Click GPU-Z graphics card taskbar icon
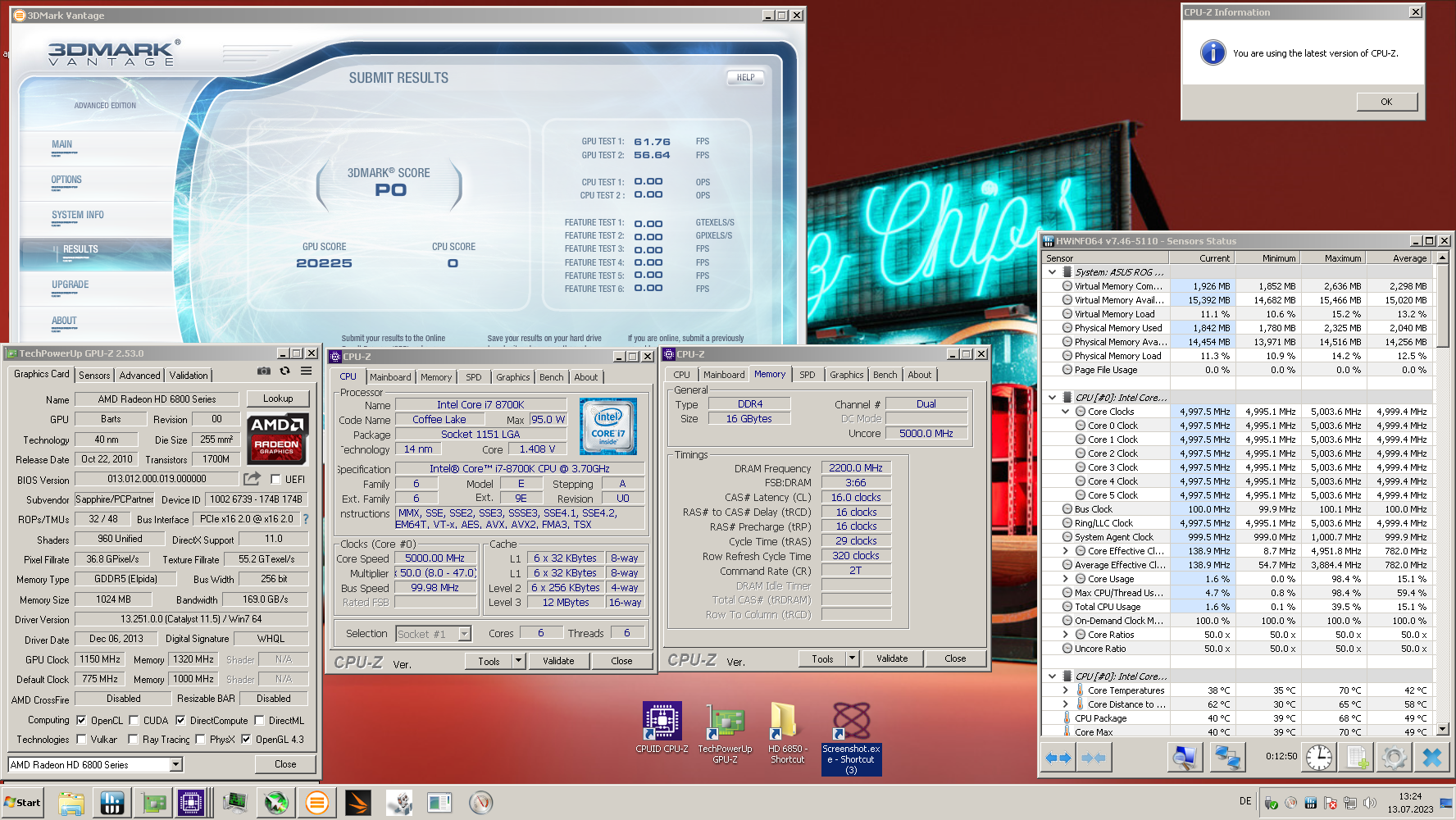This screenshot has width=1456, height=820. pos(154,803)
